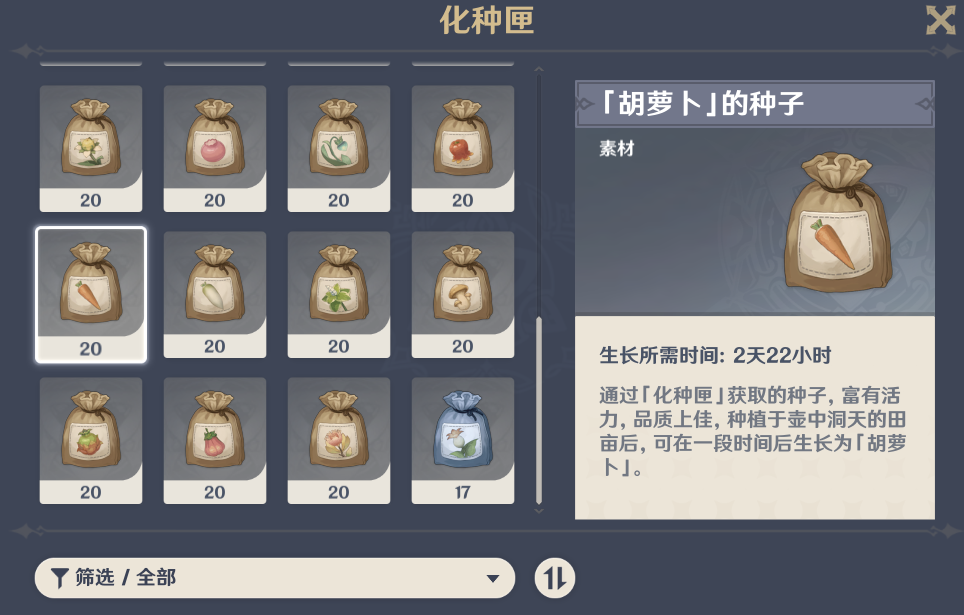Select the carrot seed bag
964x615 pixels.
click(x=91, y=295)
